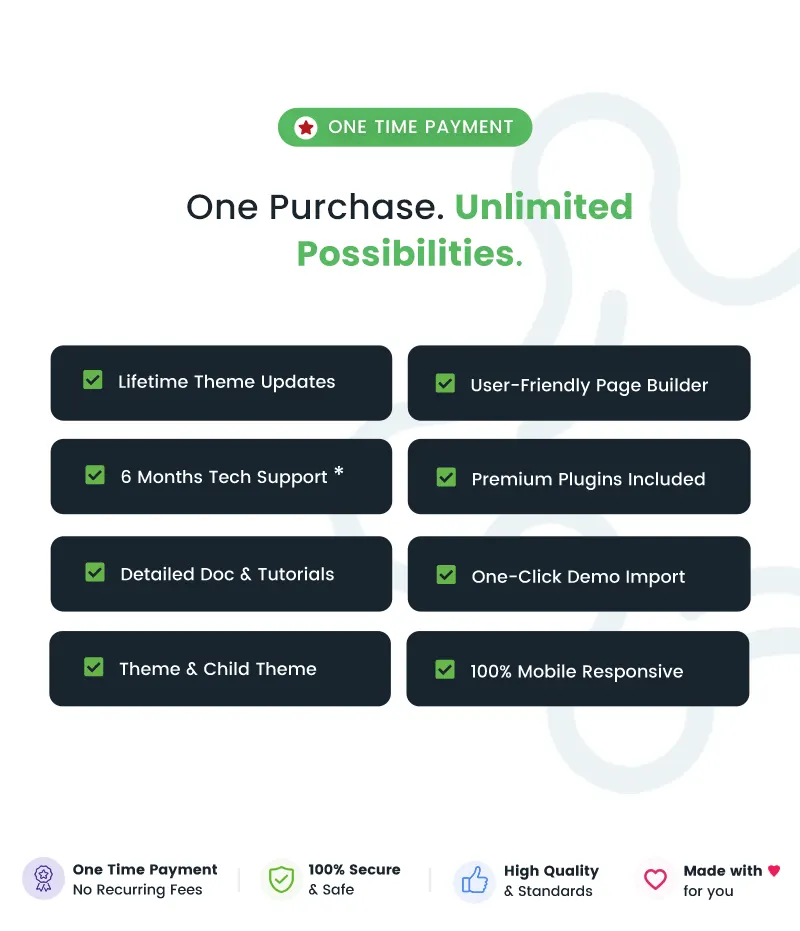Click the award ribbon icon
Image resolution: width=800 pixels, height=931 pixels.
click(x=43, y=878)
